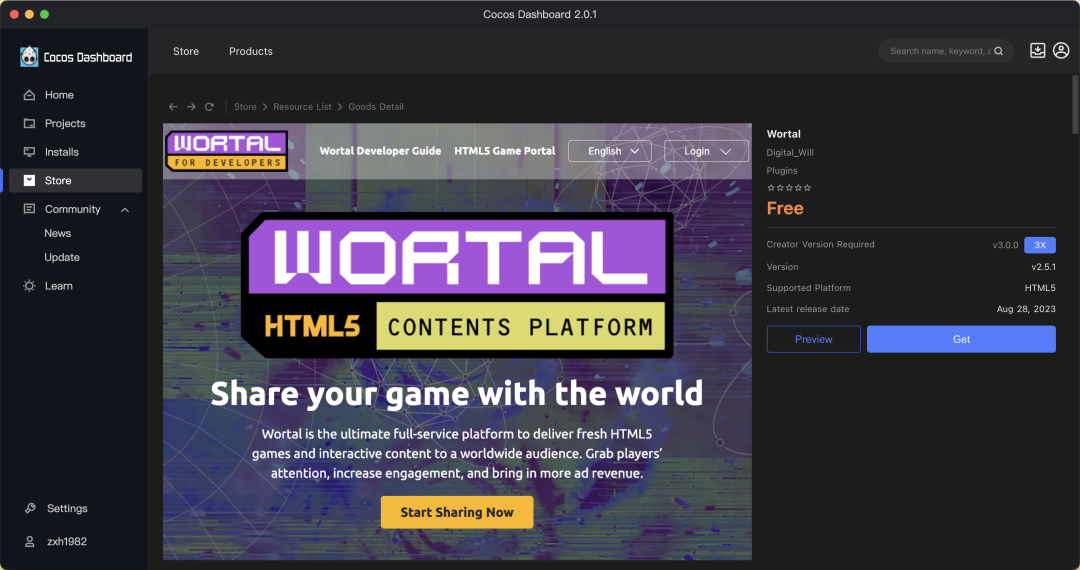The width and height of the screenshot is (1080, 570).
Task: Click the Cocos Dashboard logo icon
Action: tap(29, 56)
